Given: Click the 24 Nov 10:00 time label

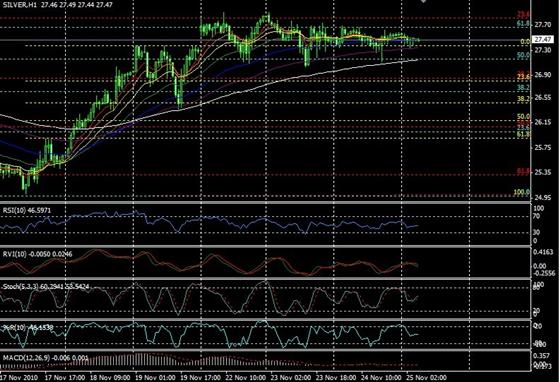Looking at the screenshot, I should (x=381, y=377).
